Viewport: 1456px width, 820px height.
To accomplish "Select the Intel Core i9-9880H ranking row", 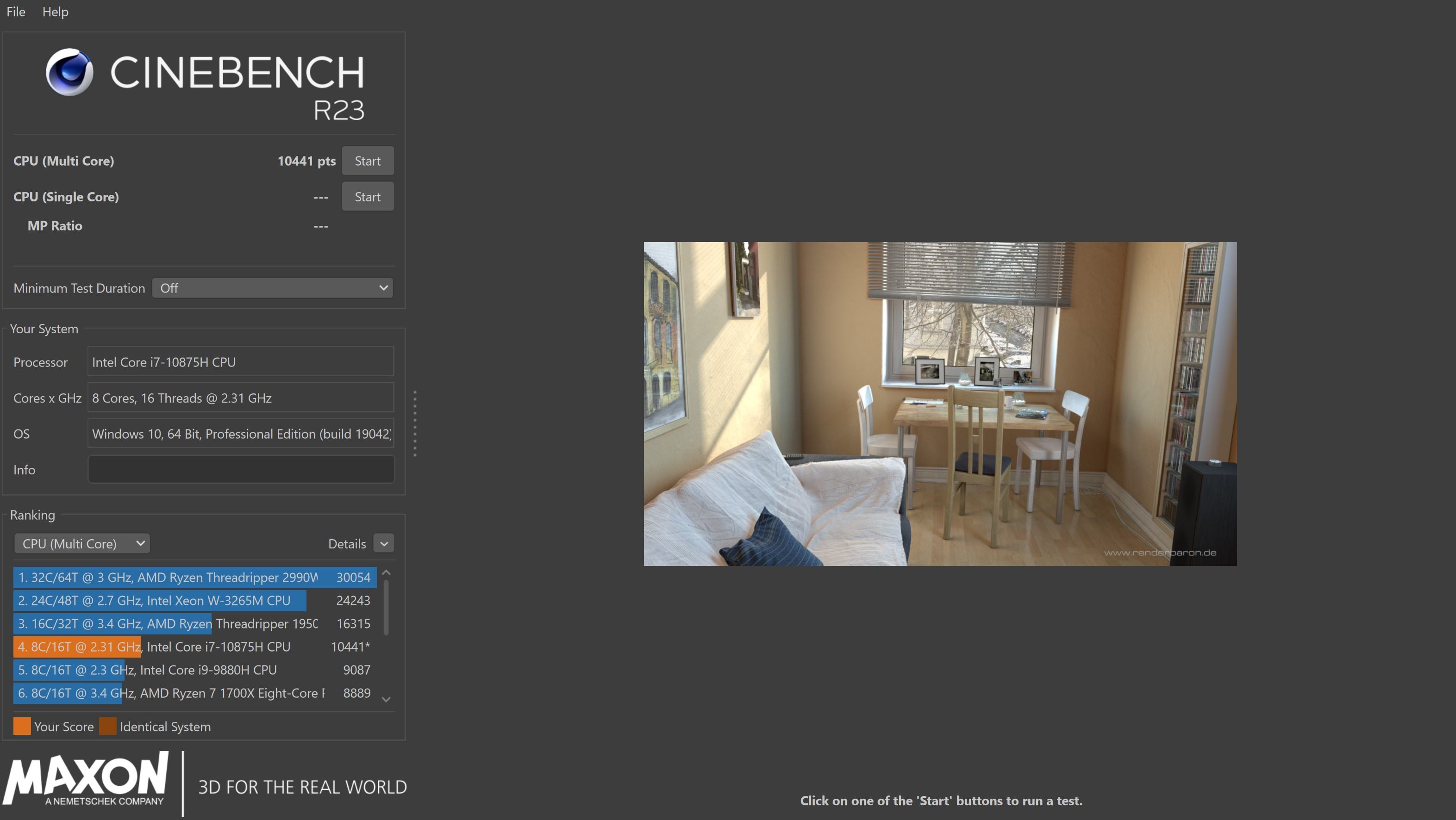I will click(195, 670).
